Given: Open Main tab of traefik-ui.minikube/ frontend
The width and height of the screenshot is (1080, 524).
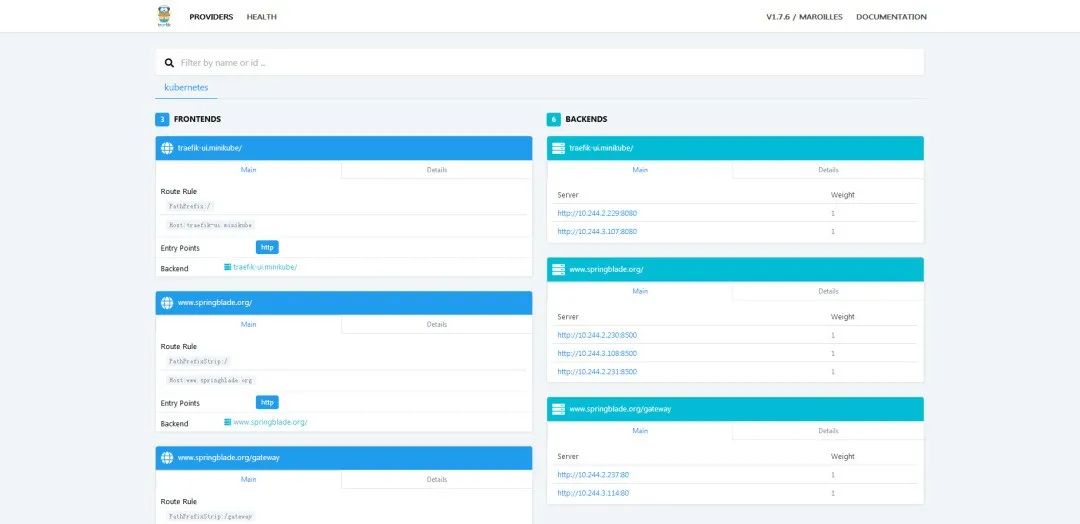Looking at the screenshot, I should pyautogui.click(x=249, y=169).
